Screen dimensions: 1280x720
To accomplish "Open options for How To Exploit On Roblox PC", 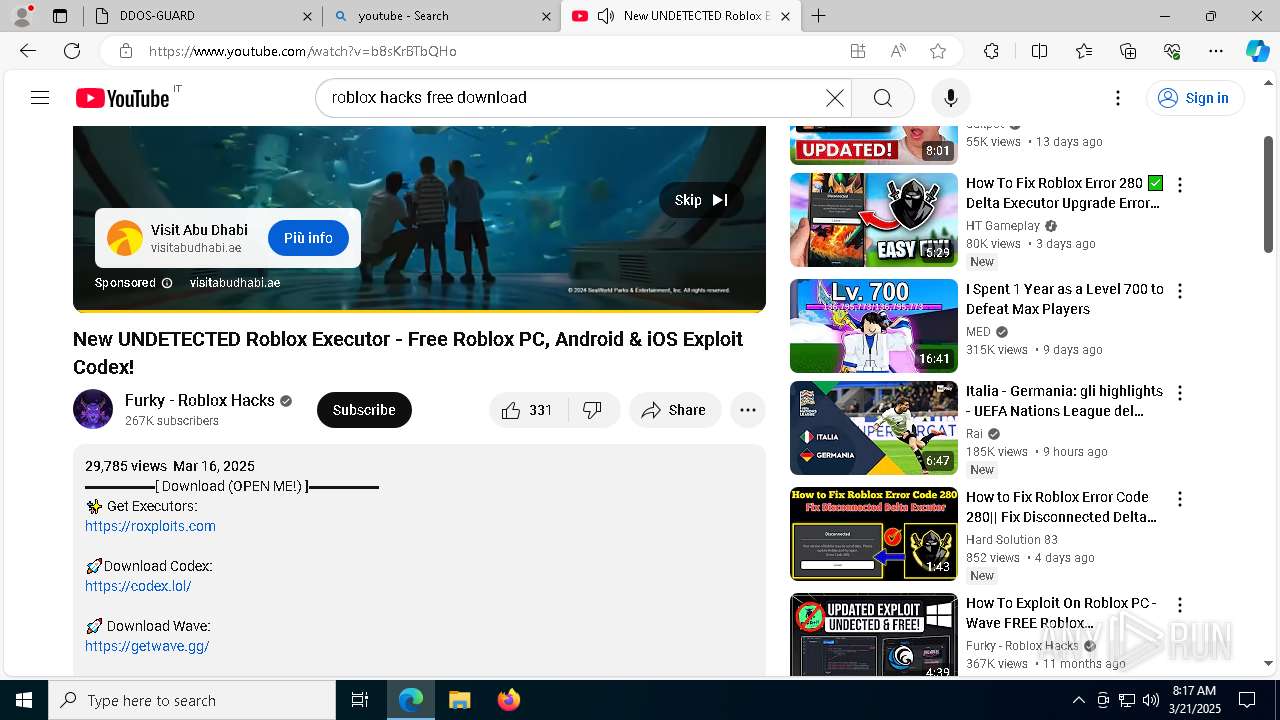I will click(1180, 605).
